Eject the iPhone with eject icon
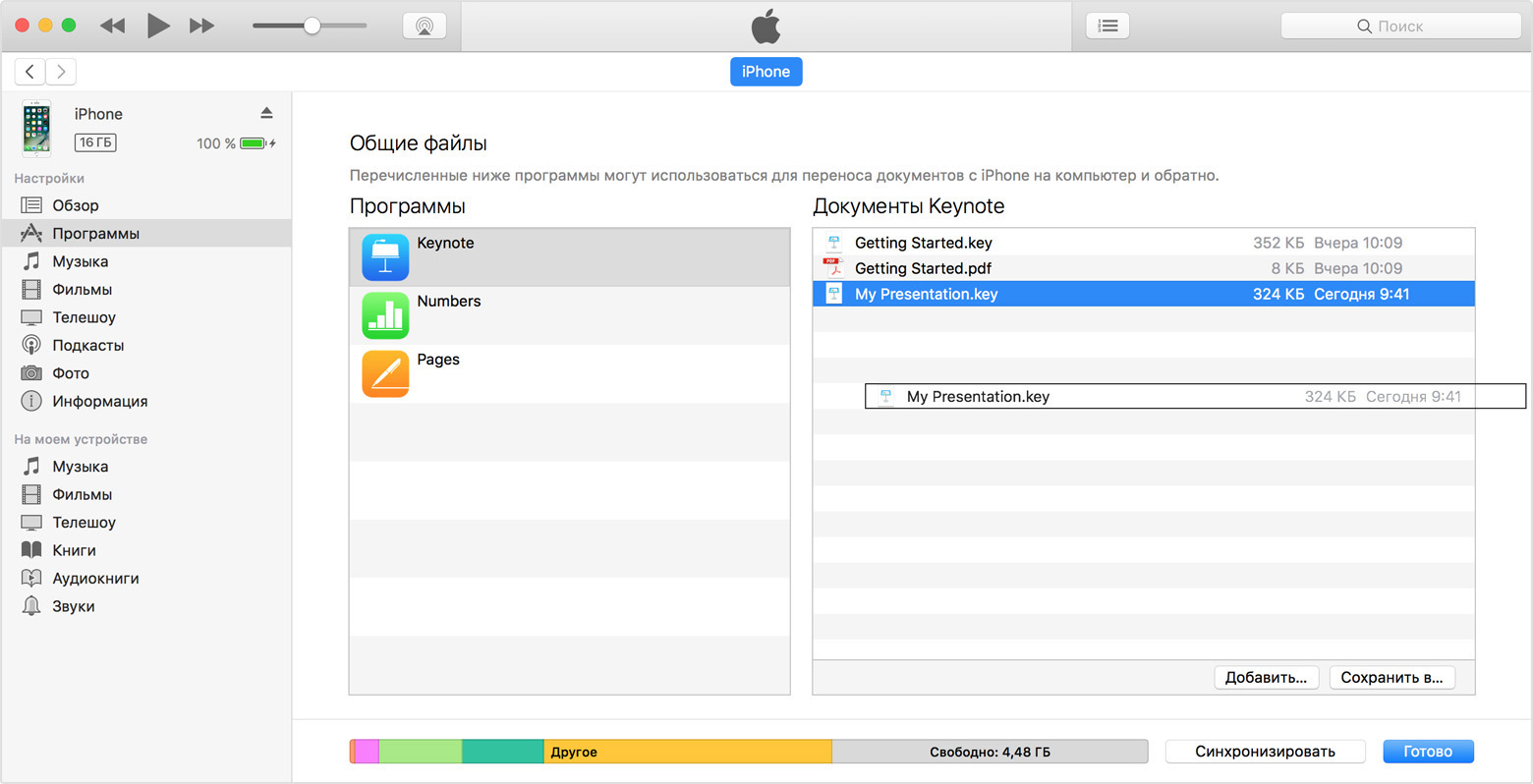The height and width of the screenshot is (784, 1533). coord(266,113)
